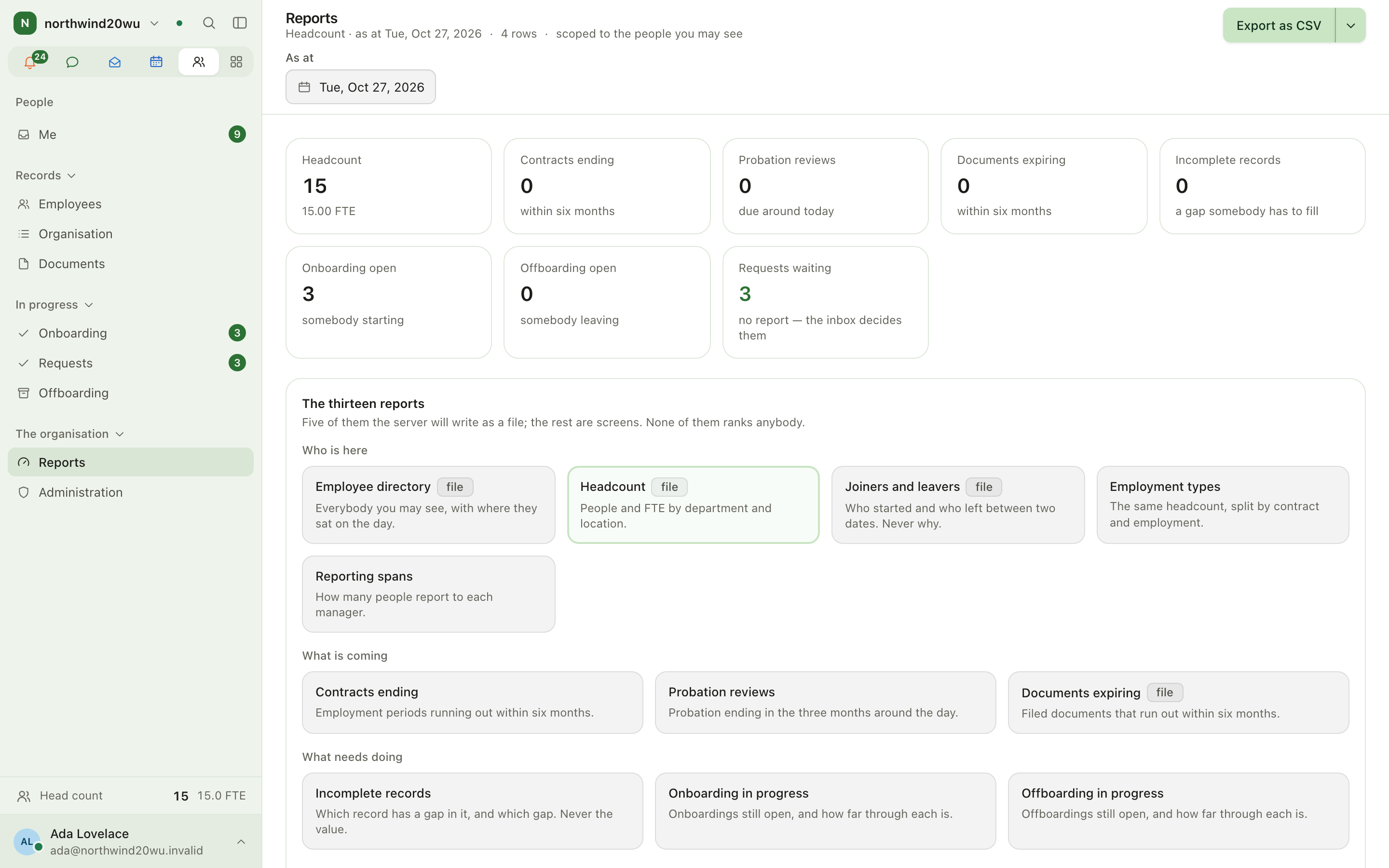
Task: Open the Contracts ending report card
Action: (x=472, y=702)
